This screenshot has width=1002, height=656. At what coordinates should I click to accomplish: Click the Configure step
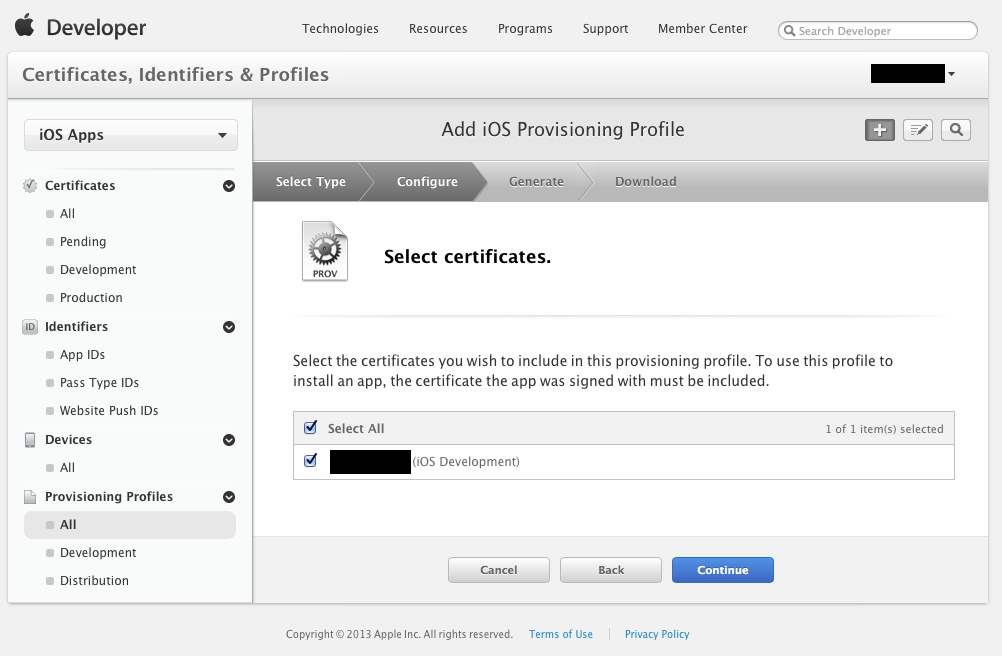click(427, 181)
